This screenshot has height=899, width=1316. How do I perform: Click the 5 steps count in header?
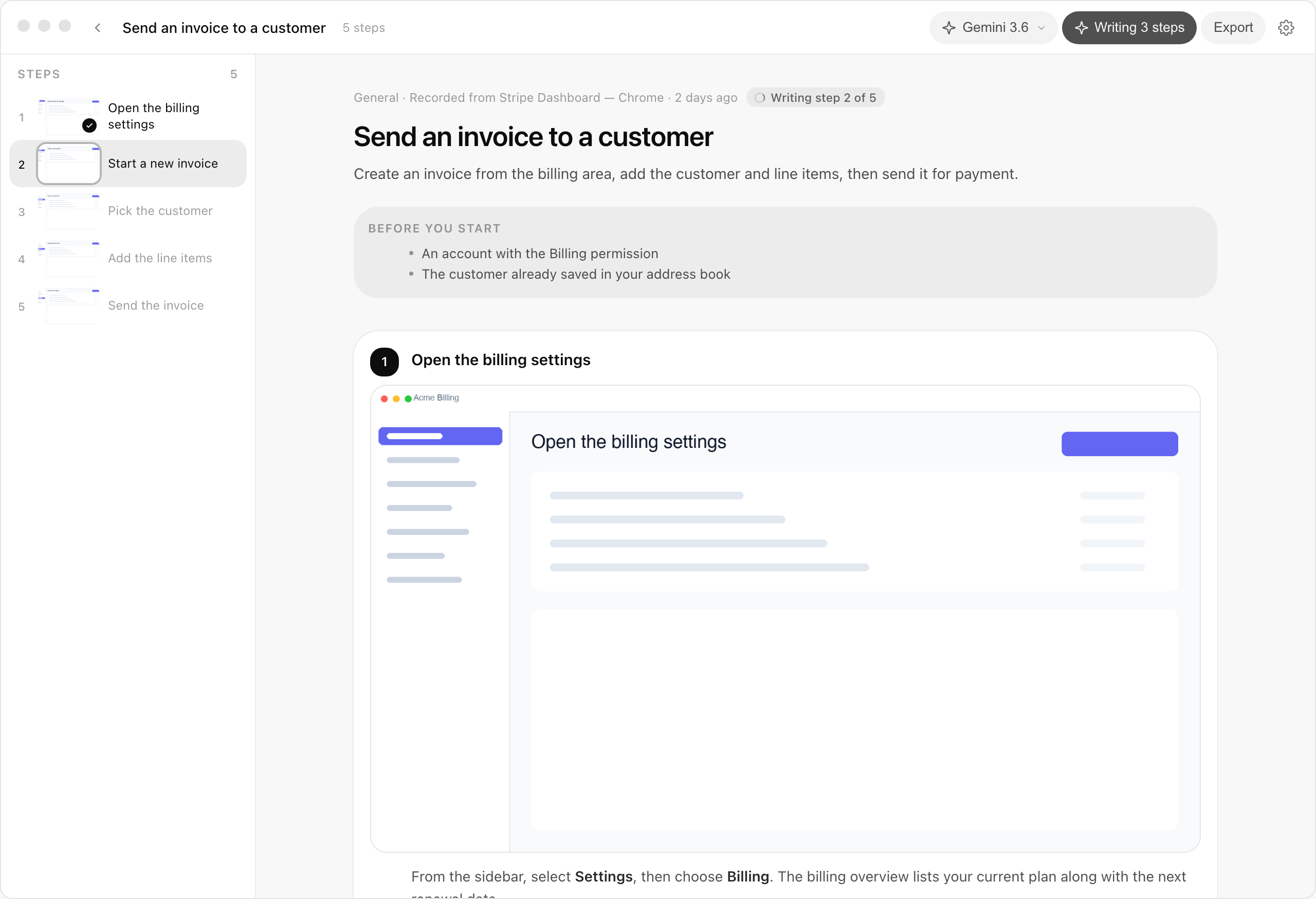(363, 28)
